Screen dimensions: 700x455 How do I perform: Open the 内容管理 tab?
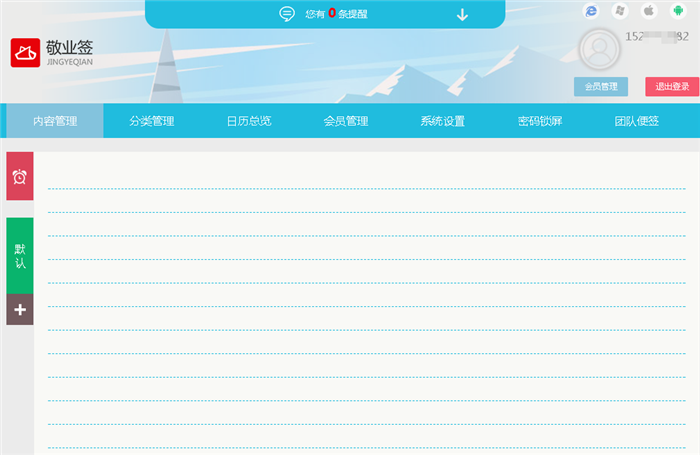(55, 121)
